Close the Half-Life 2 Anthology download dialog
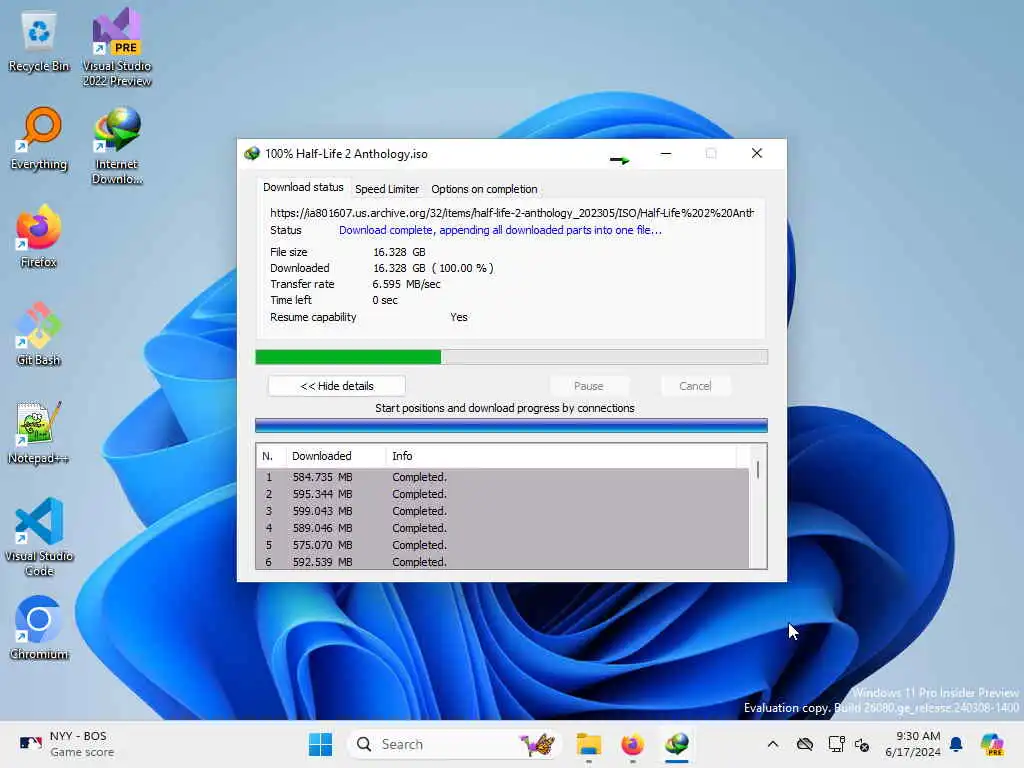The height and width of the screenshot is (768, 1024). 756,153
